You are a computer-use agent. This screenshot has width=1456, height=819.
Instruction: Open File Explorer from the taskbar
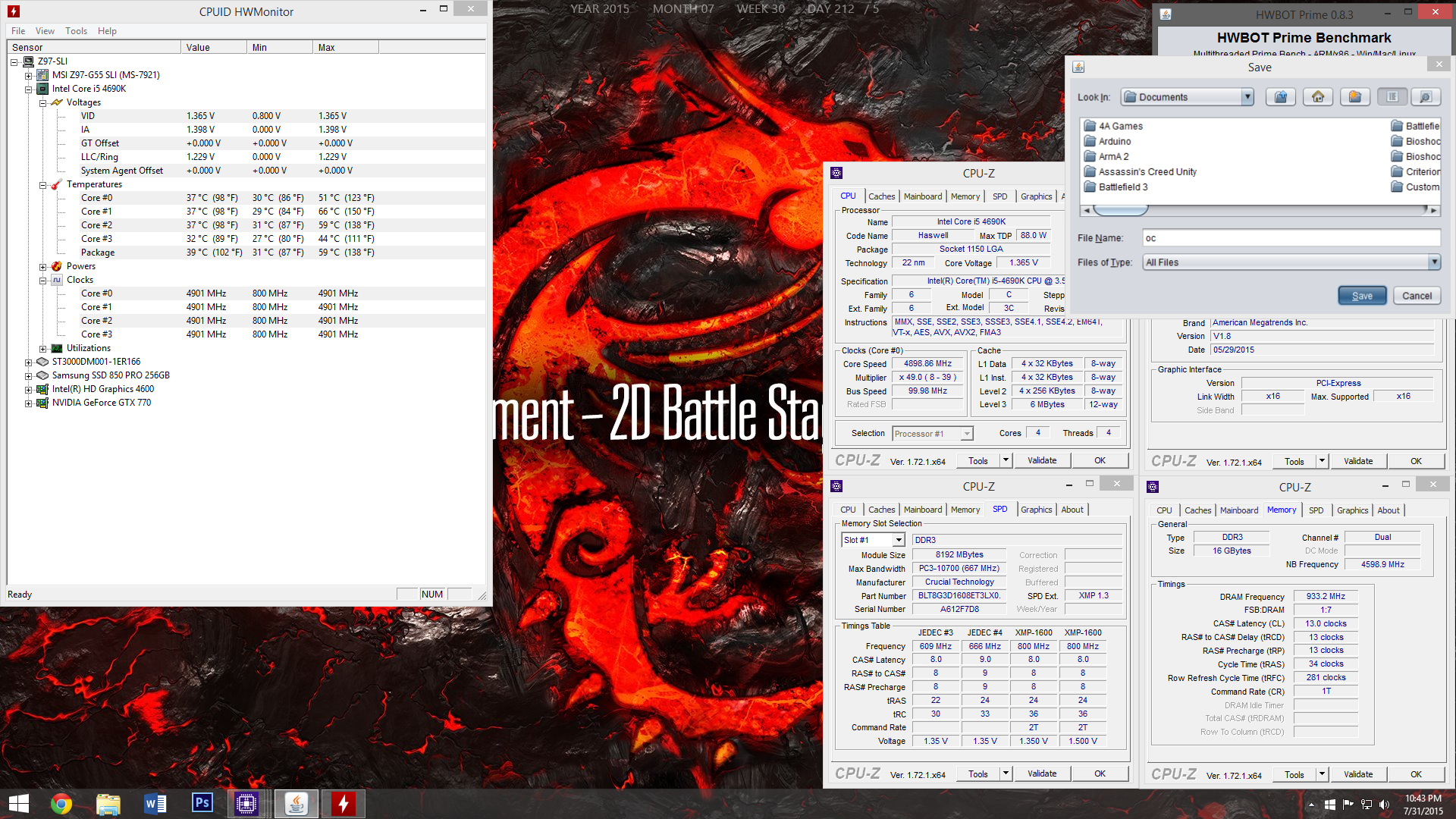point(108,804)
